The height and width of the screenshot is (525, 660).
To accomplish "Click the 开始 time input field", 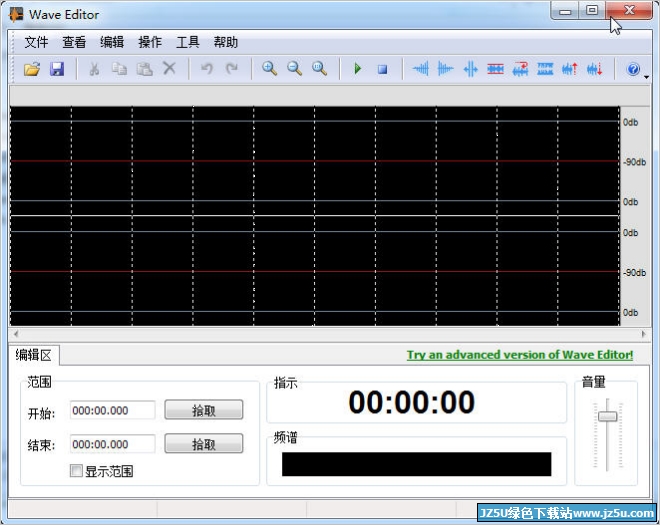I will coord(112,410).
